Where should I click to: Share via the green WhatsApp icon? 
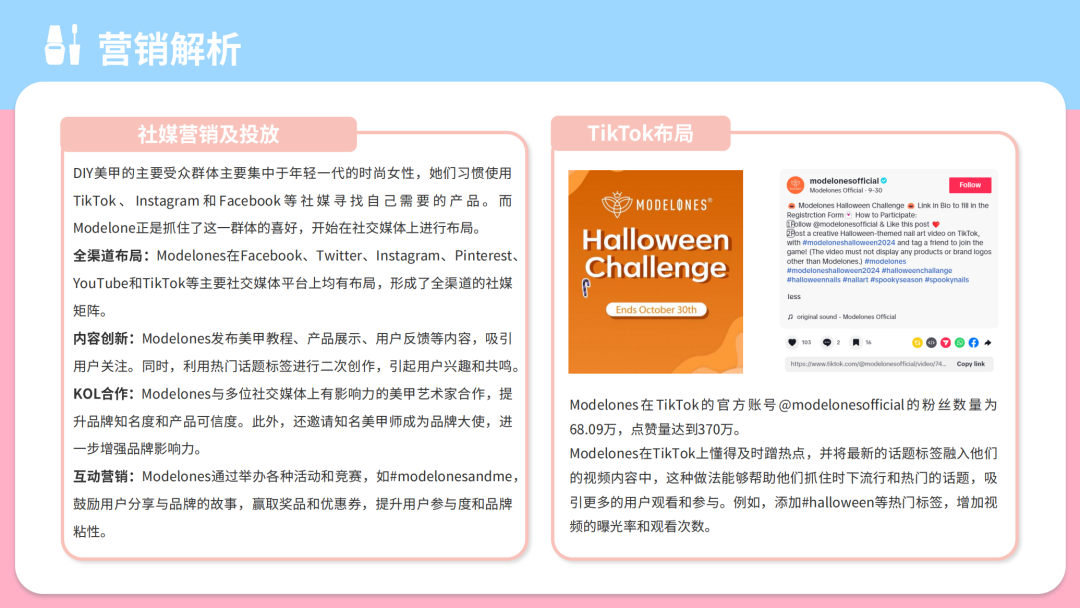click(x=959, y=342)
